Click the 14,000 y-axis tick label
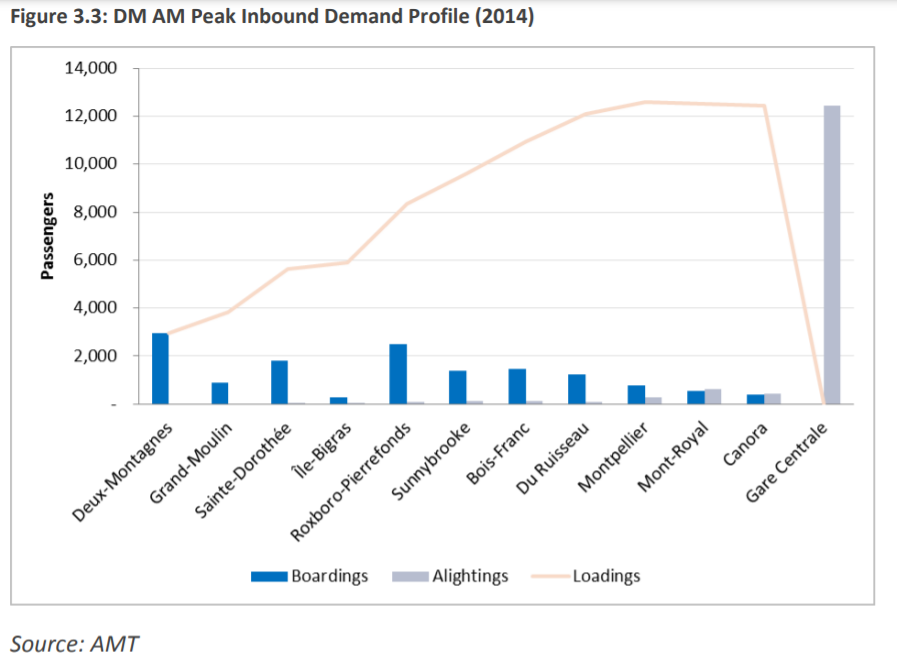 point(91,68)
